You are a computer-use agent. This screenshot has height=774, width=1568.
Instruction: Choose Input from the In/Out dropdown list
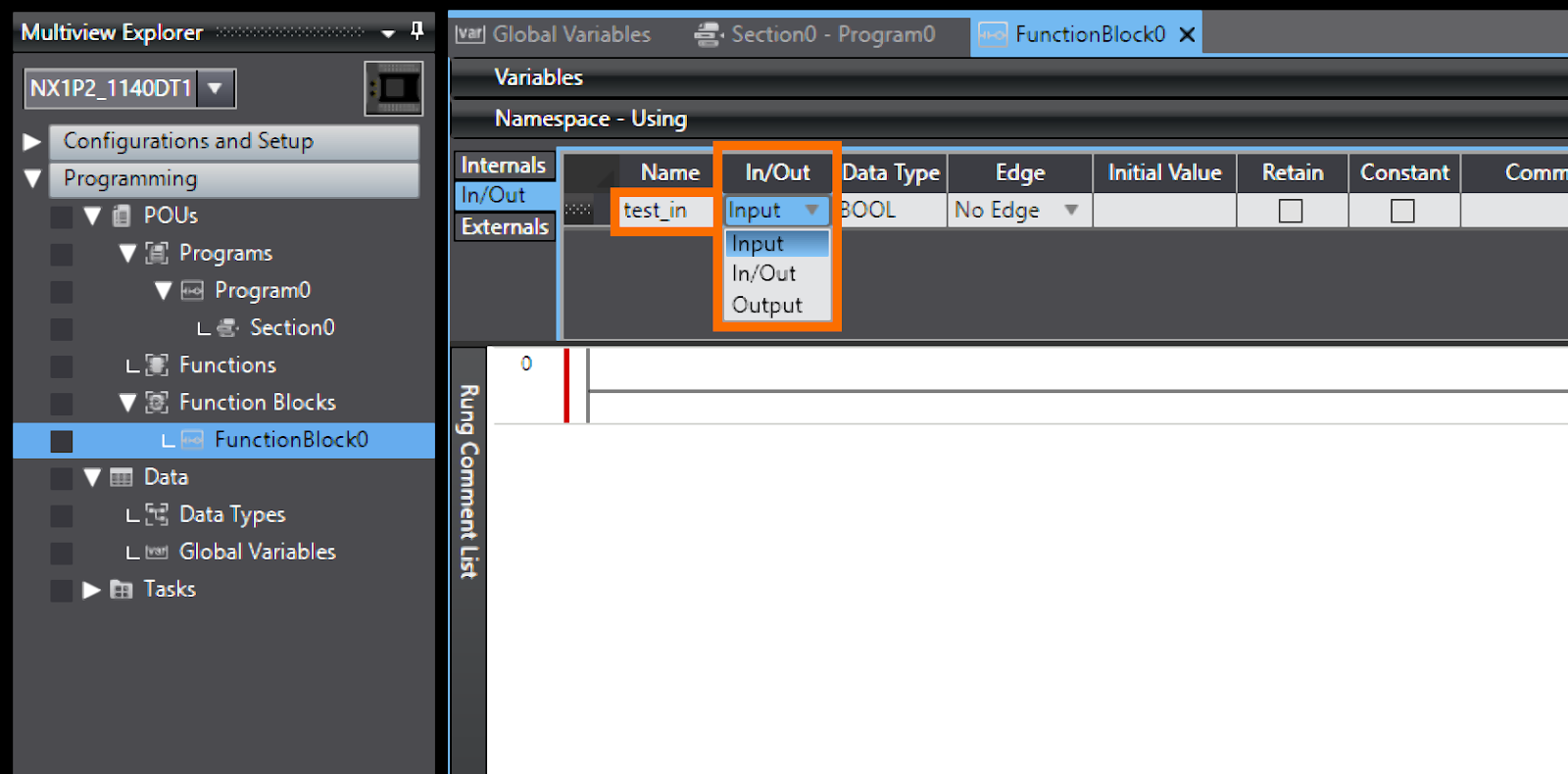(x=777, y=244)
